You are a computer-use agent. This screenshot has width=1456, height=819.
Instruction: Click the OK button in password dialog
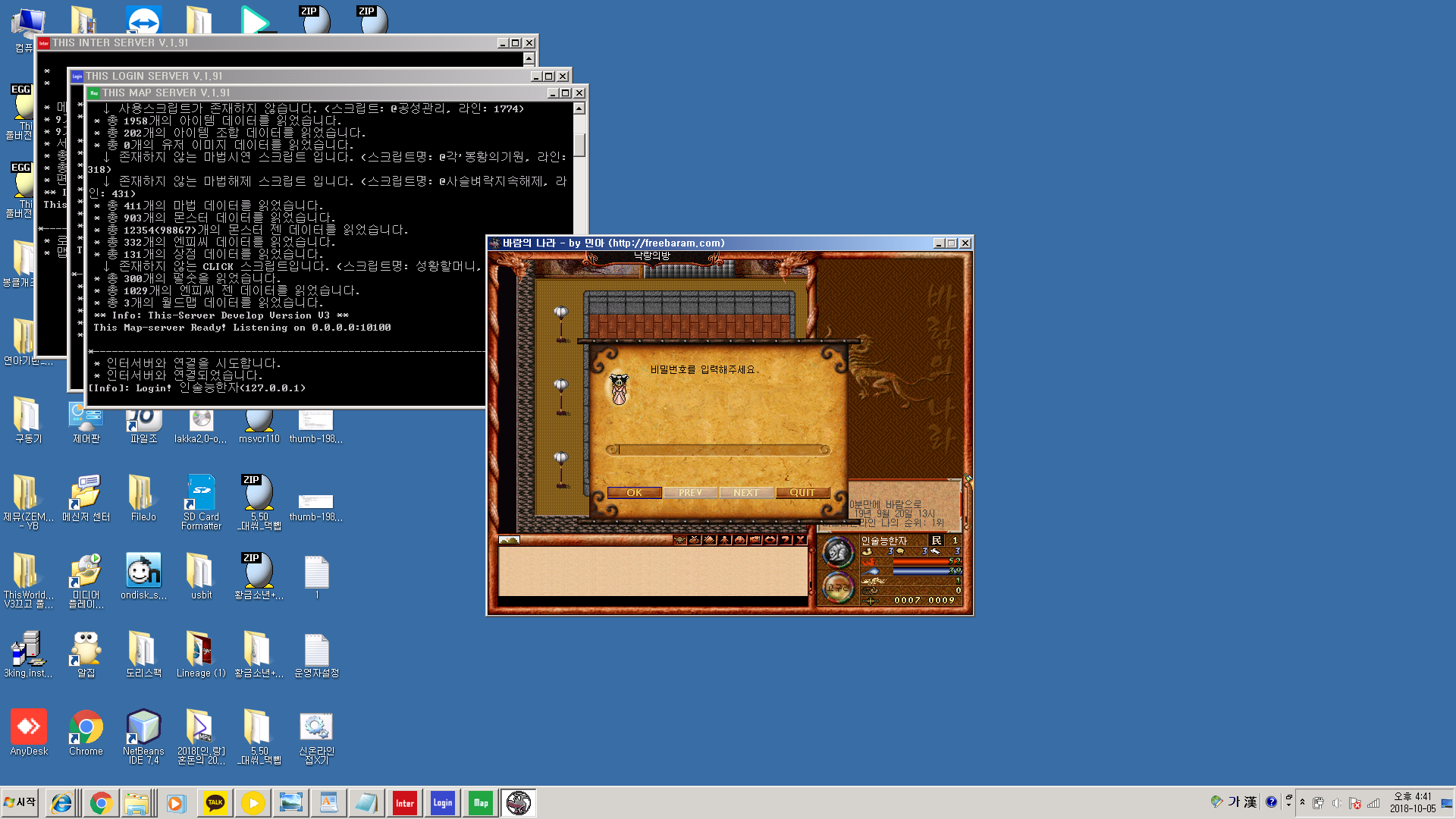[635, 492]
